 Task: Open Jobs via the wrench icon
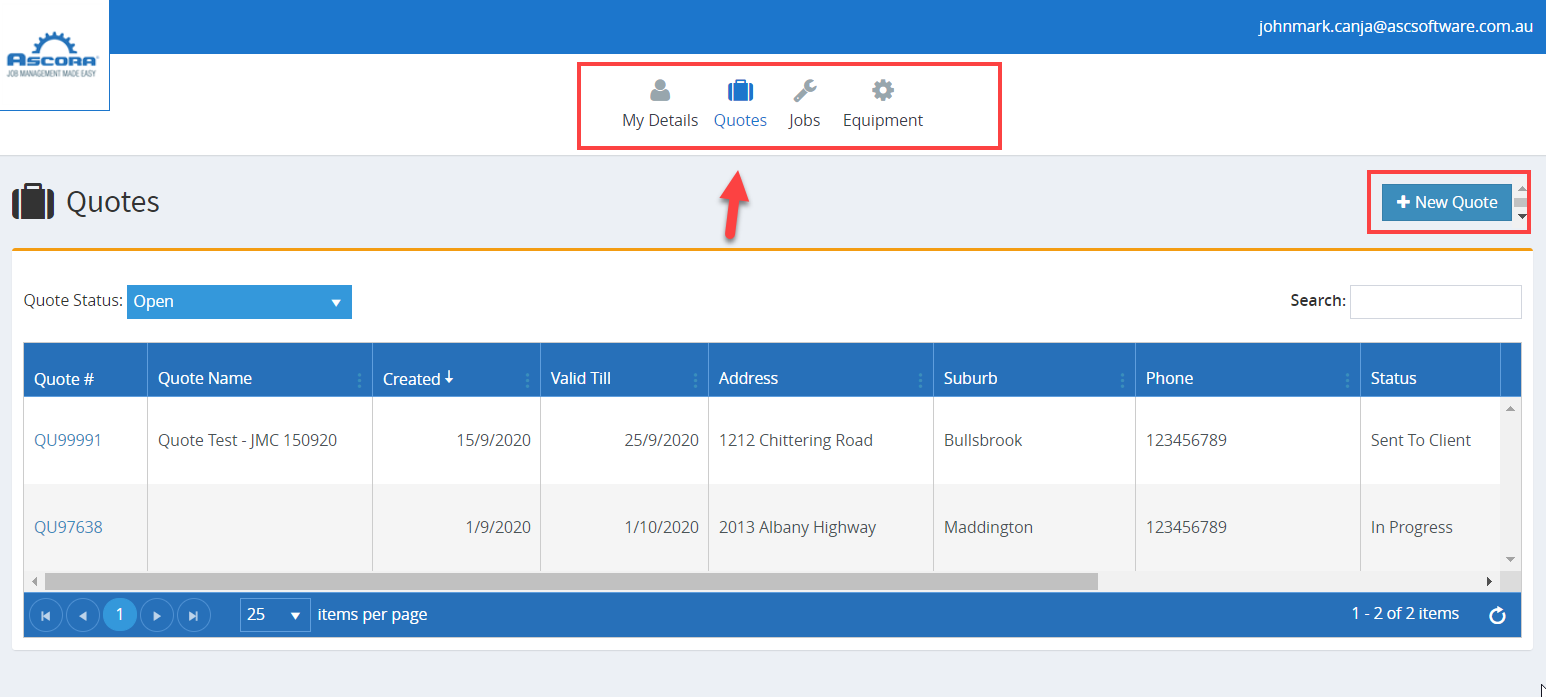point(804,91)
